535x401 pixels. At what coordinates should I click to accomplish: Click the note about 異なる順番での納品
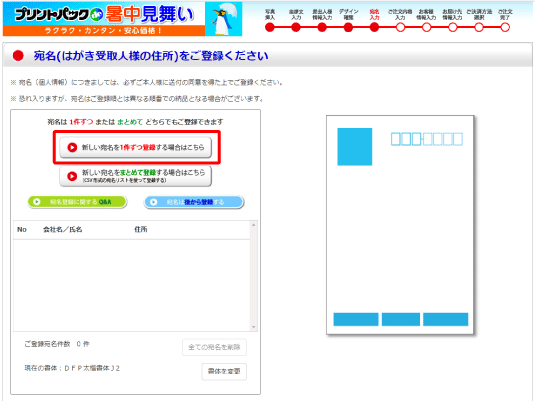pos(137,99)
